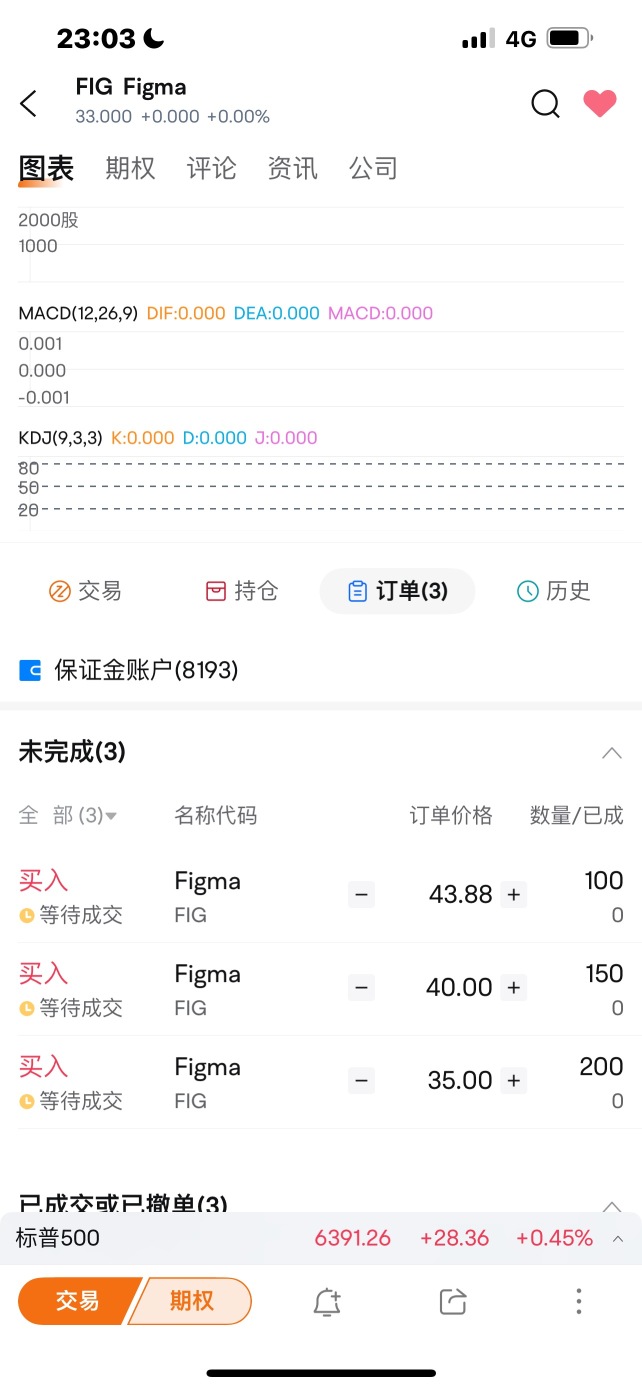Image resolution: width=642 pixels, height=1389 pixels.
Task: Decrease the 40.00 order price with minus
Action: tap(362, 987)
